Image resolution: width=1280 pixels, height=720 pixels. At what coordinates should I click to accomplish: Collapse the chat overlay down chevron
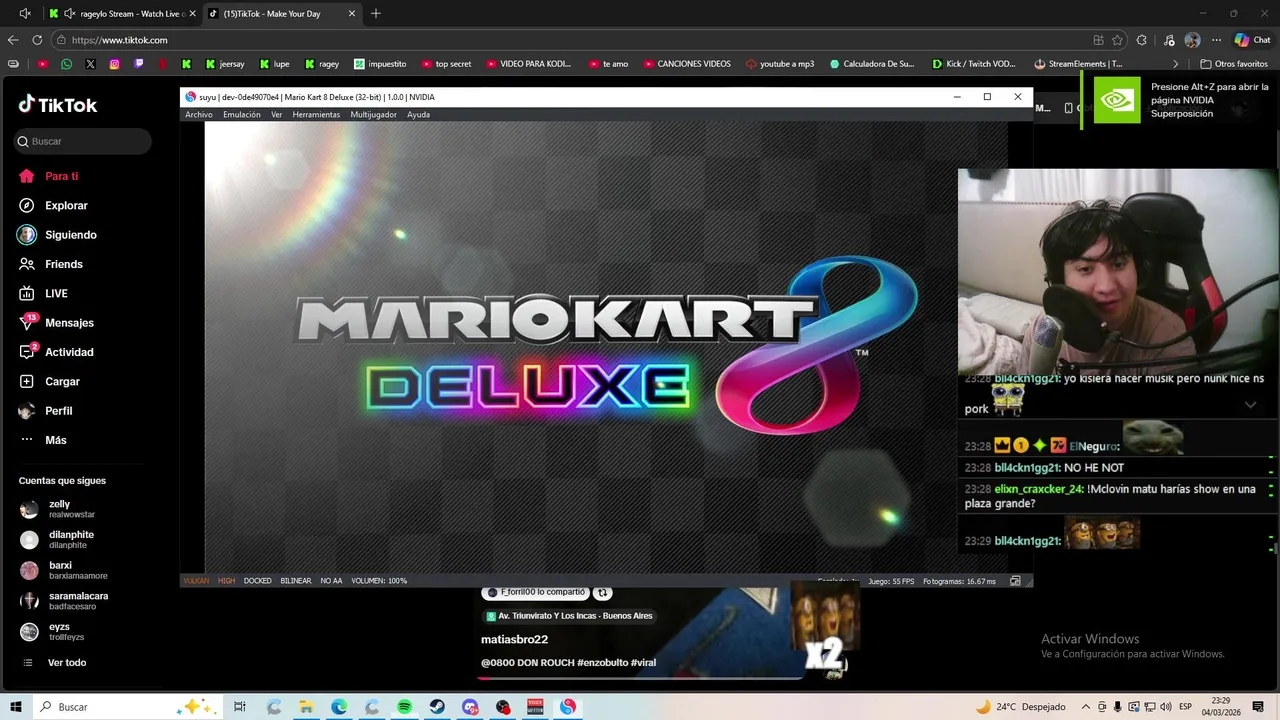1250,405
